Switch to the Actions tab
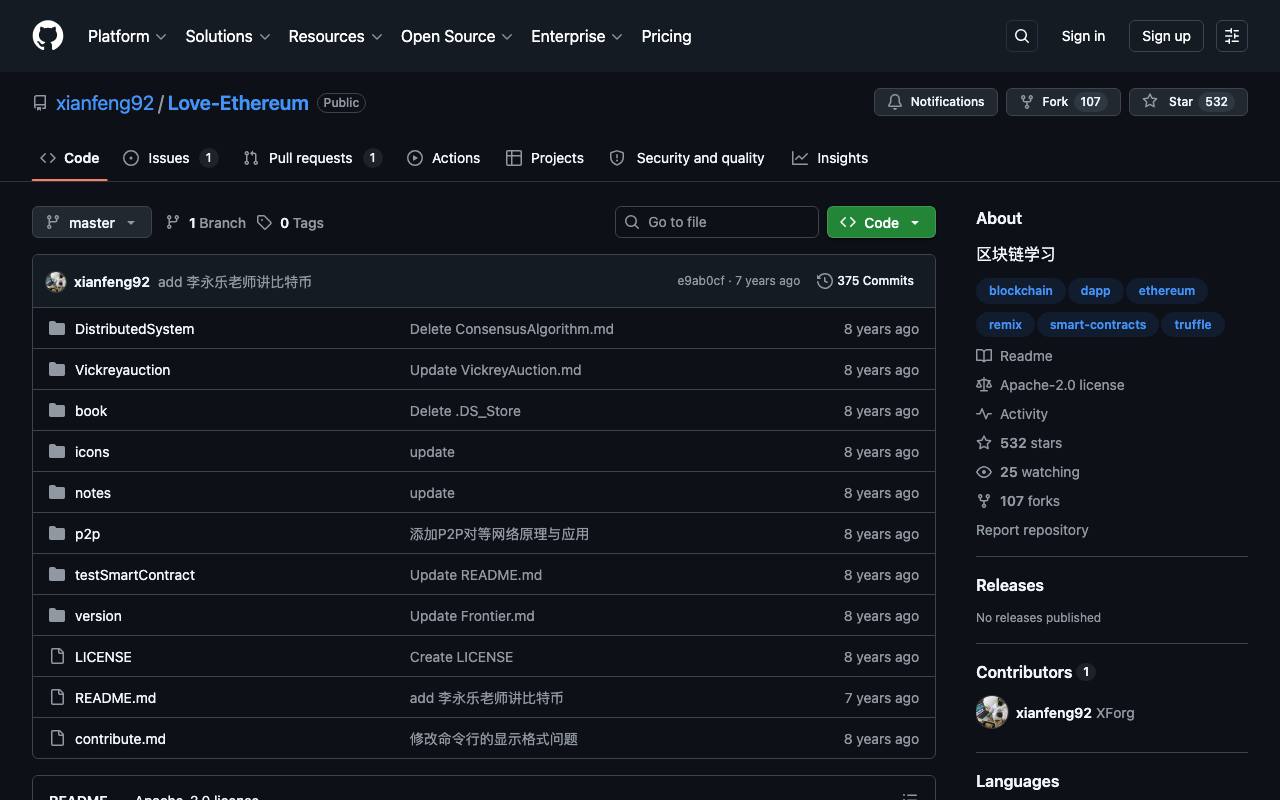1280x800 pixels. point(443,158)
